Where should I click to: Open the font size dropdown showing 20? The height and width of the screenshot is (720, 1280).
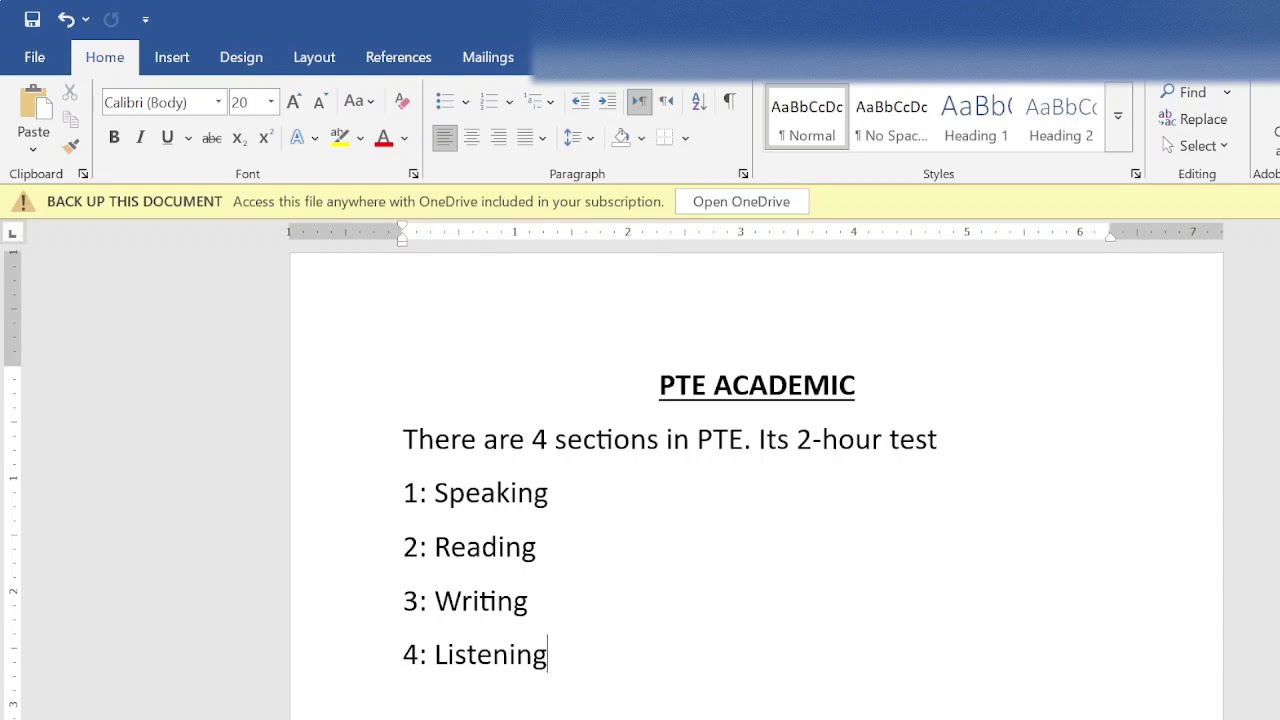(x=271, y=102)
